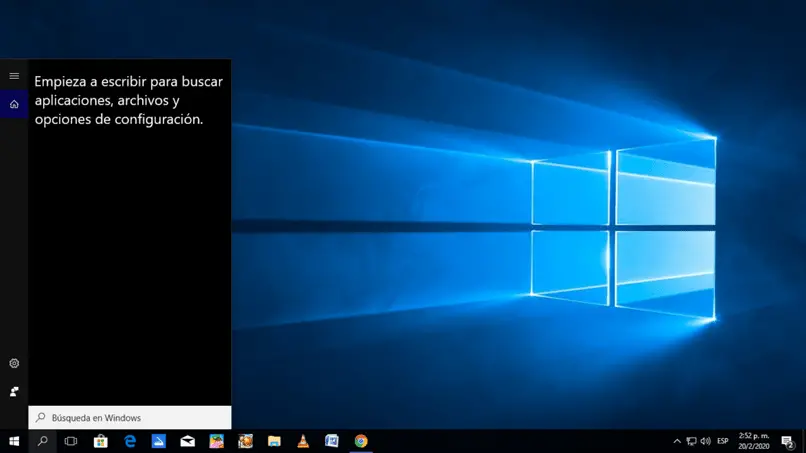Open File Explorer from the taskbar
The height and width of the screenshot is (453, 806).
[x=274, y=441]
